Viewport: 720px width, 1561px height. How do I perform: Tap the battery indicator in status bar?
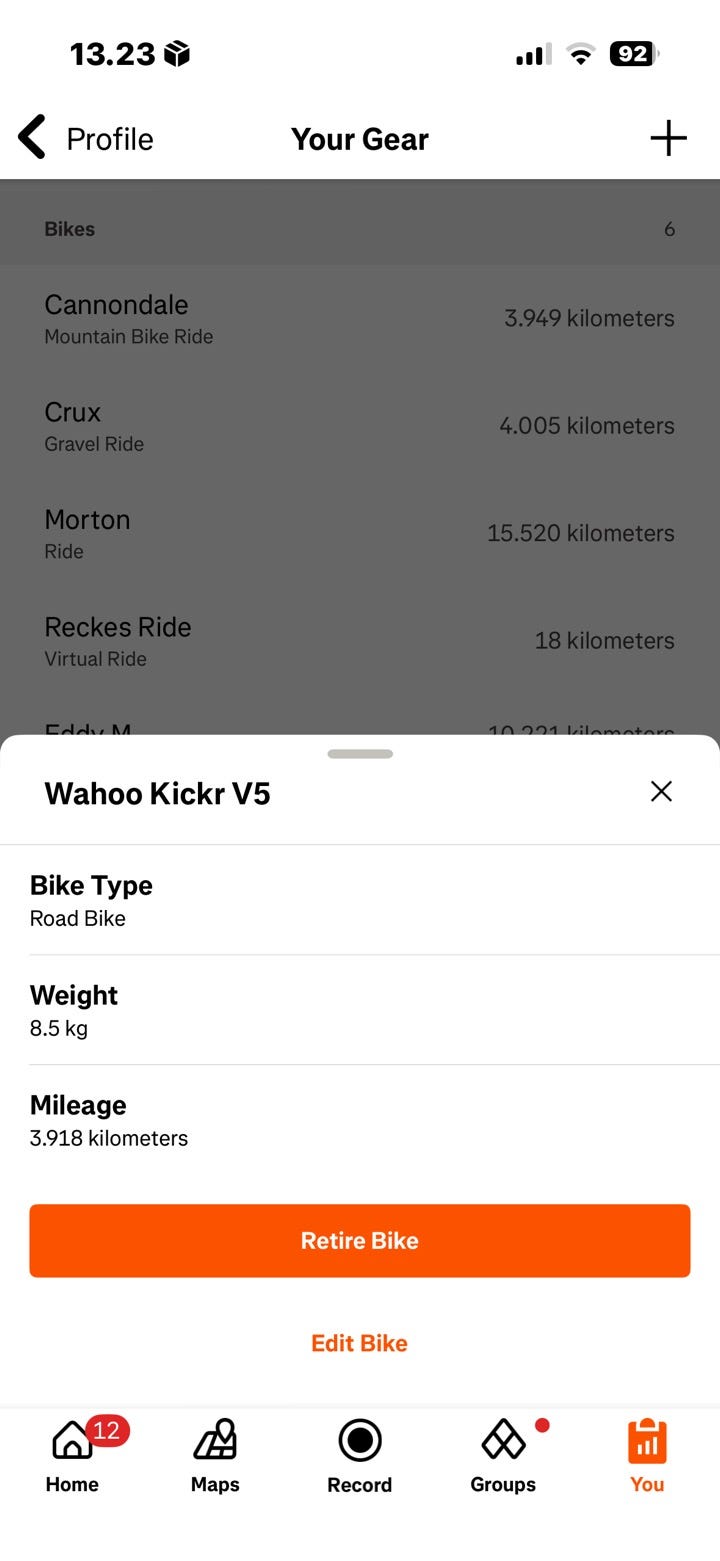[633, 54]
